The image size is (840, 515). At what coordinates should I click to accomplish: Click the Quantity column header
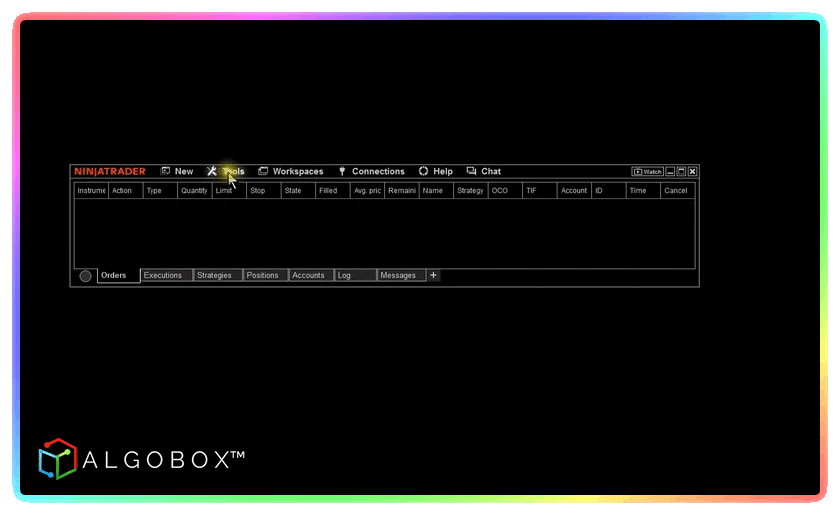194,191
